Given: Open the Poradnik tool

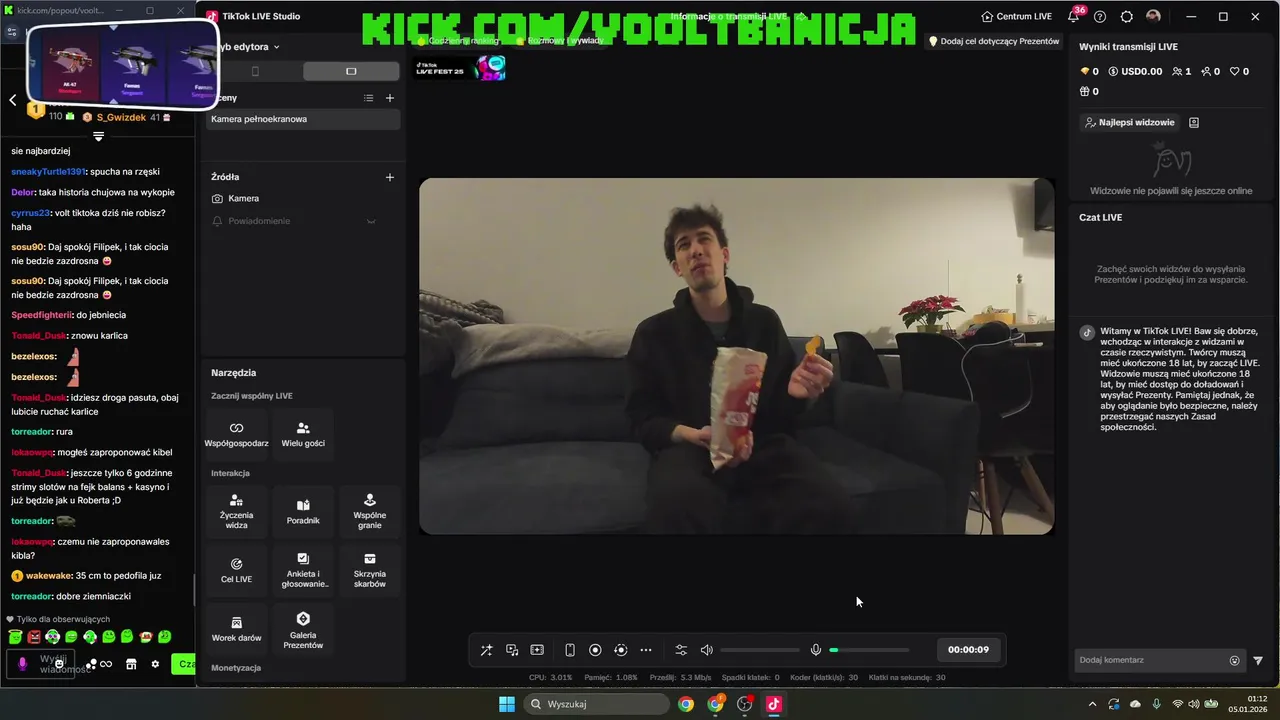Looking at the screenshot, I should [303, 511].
